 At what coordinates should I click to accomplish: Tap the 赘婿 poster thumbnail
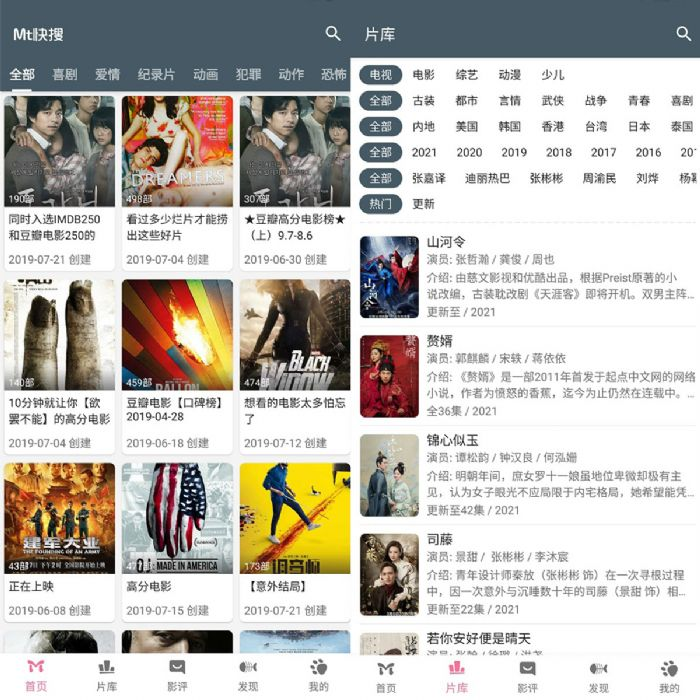[x=389, y=376]
